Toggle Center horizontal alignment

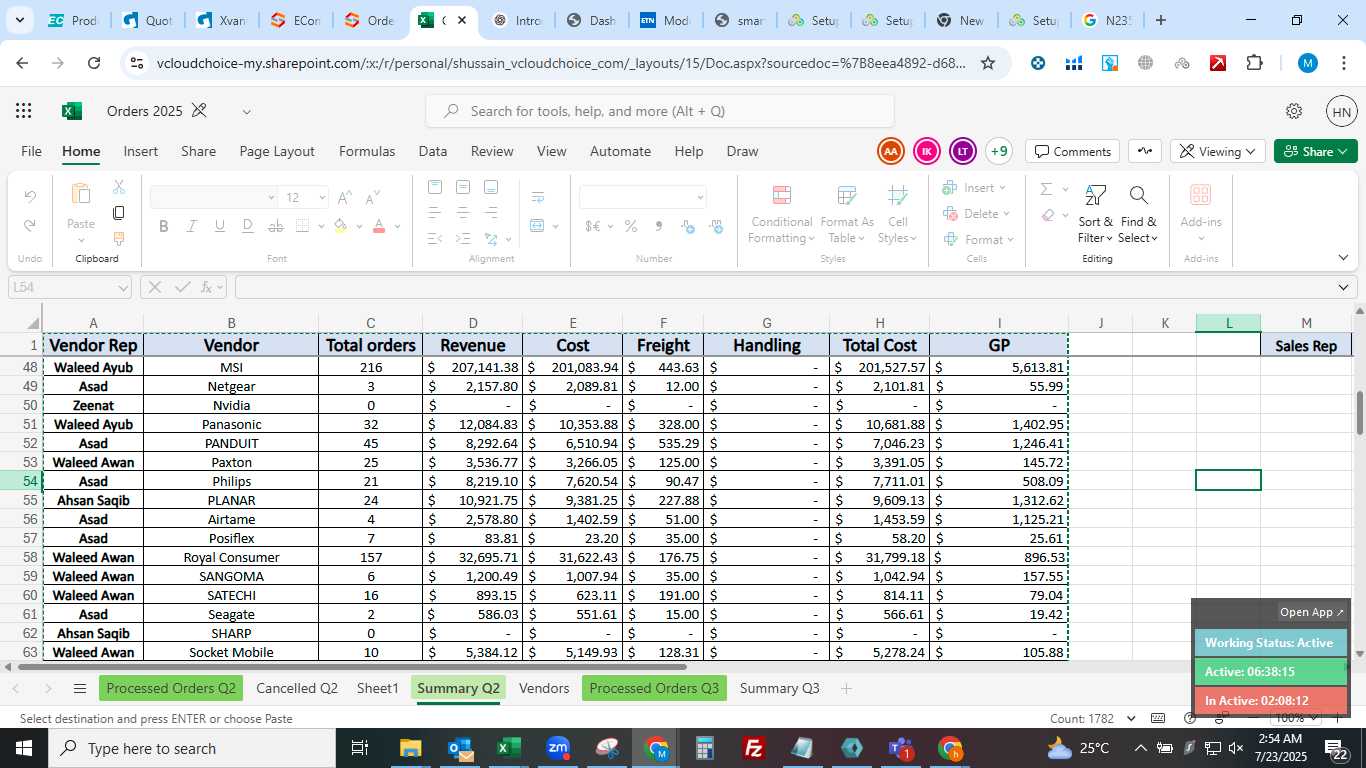click(x=462, y=213)
